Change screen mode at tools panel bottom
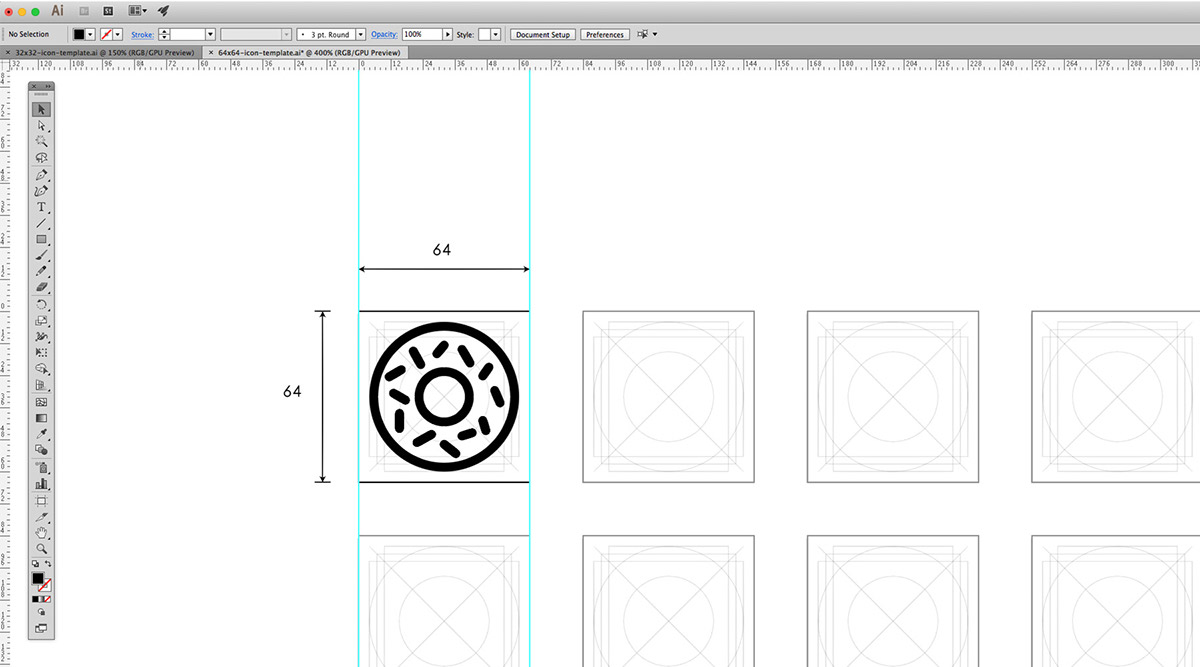Viewport: 1200px width, 667px height. click(41, 628)
